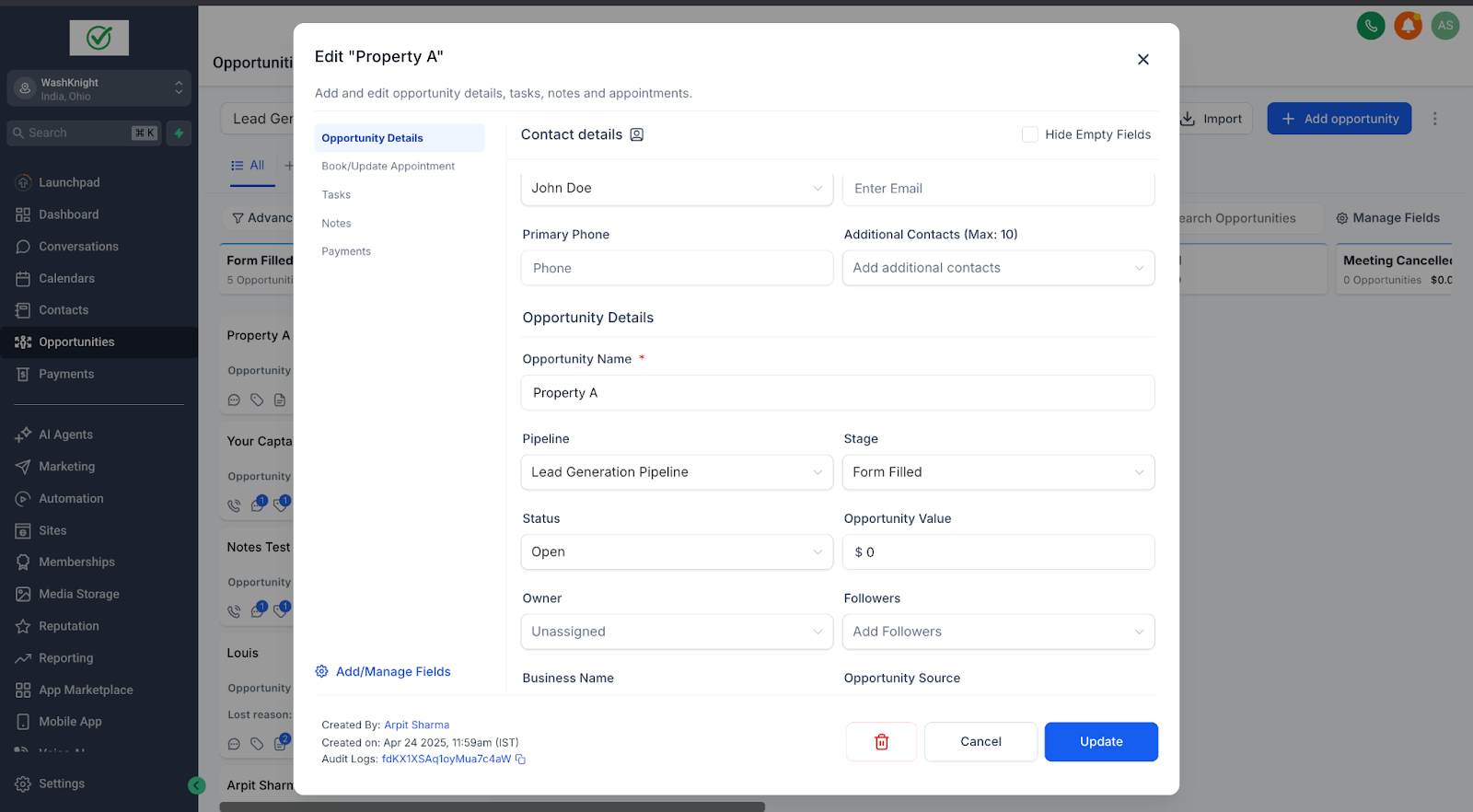Click the Enter Email input field
1473x812 pixels.
[998, 188]
